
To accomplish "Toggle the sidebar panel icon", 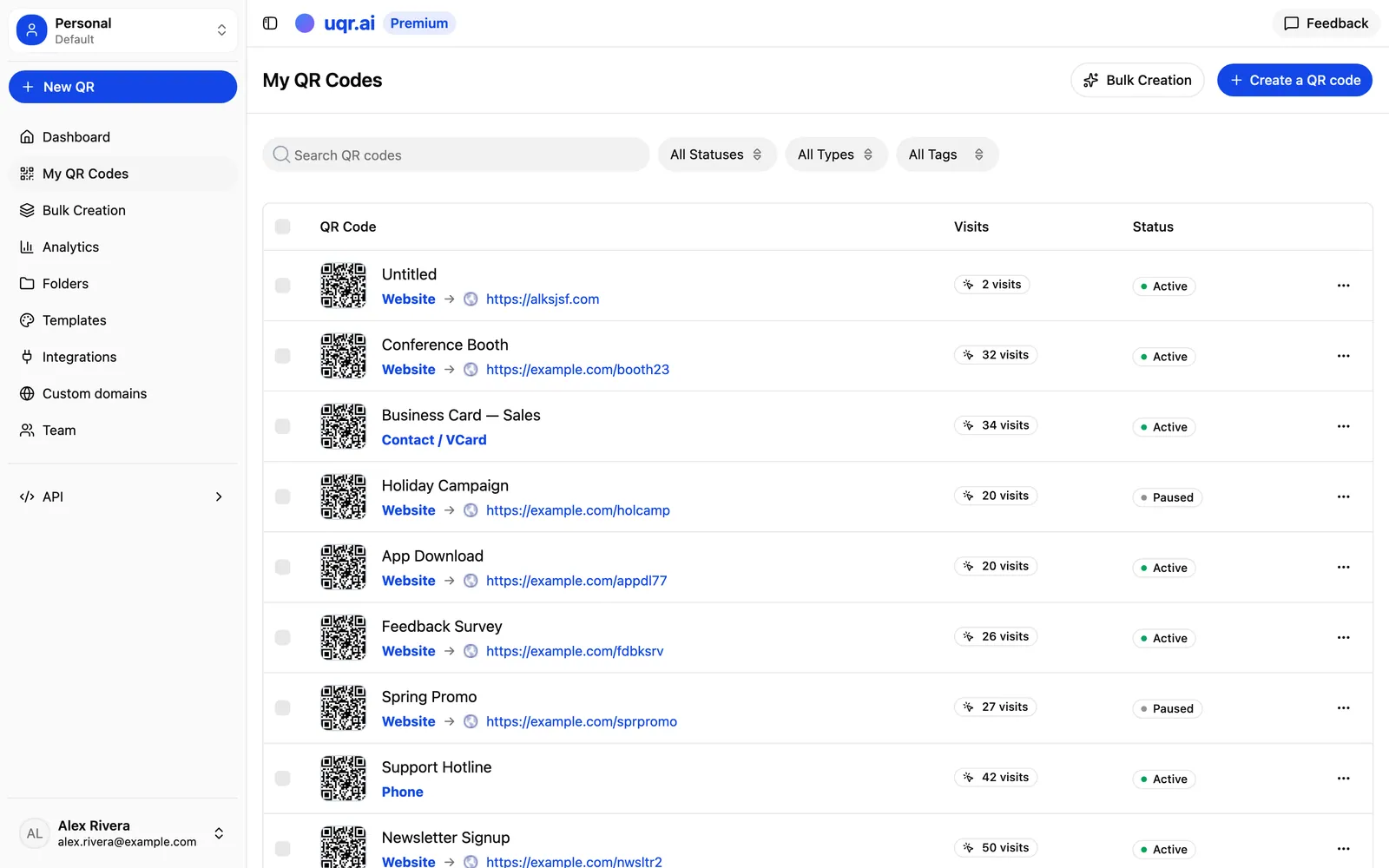I will click(270, 23).
